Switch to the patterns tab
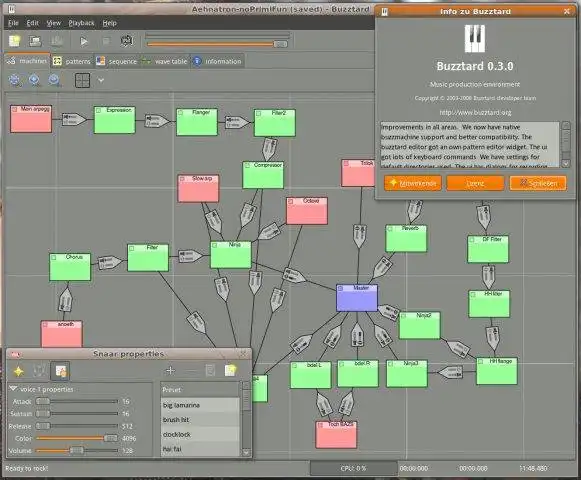The image size is (581, 480). [72, 62]
